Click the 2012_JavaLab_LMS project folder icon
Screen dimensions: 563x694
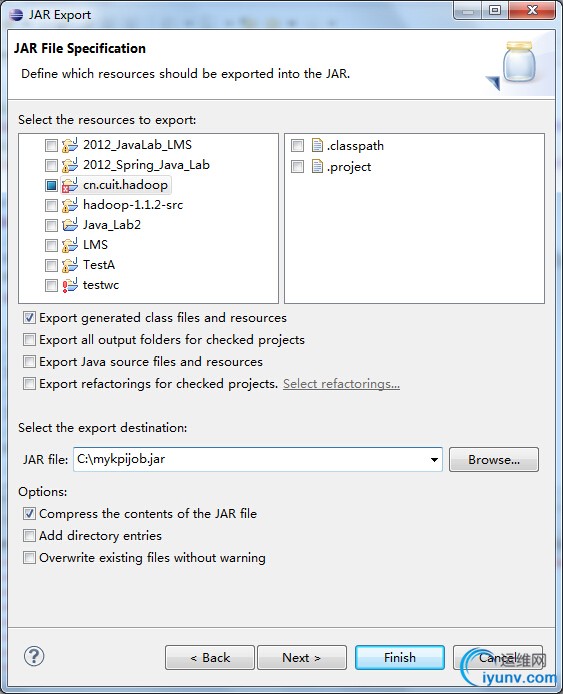coord(69,145)
